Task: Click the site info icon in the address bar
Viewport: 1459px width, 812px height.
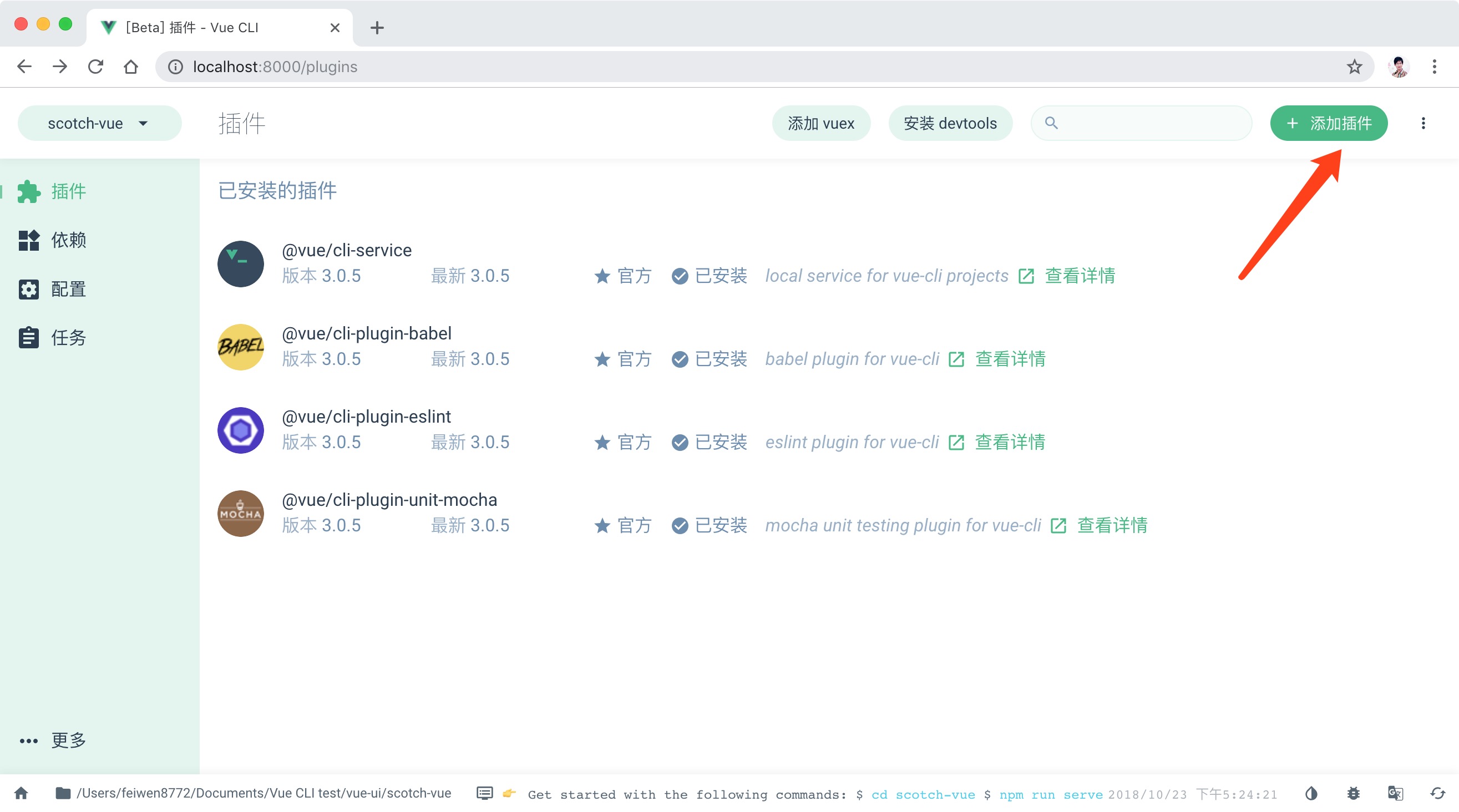Action: pyautogui.click(x=175, y=67)
